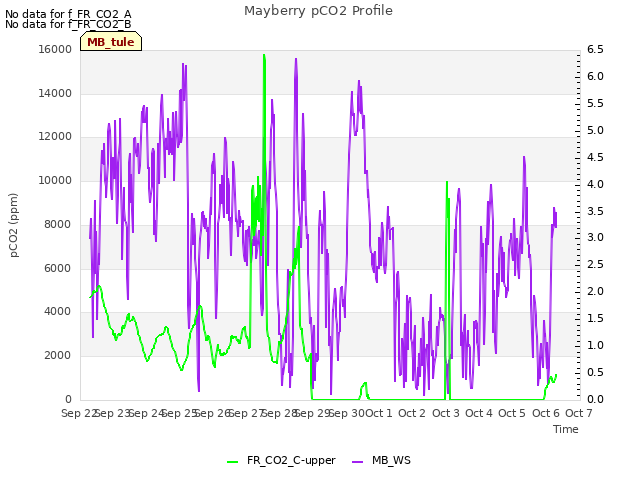Click the green FR_CO2_C-upper legend swatch
640x480 pixels.
[x=232, y=462]
